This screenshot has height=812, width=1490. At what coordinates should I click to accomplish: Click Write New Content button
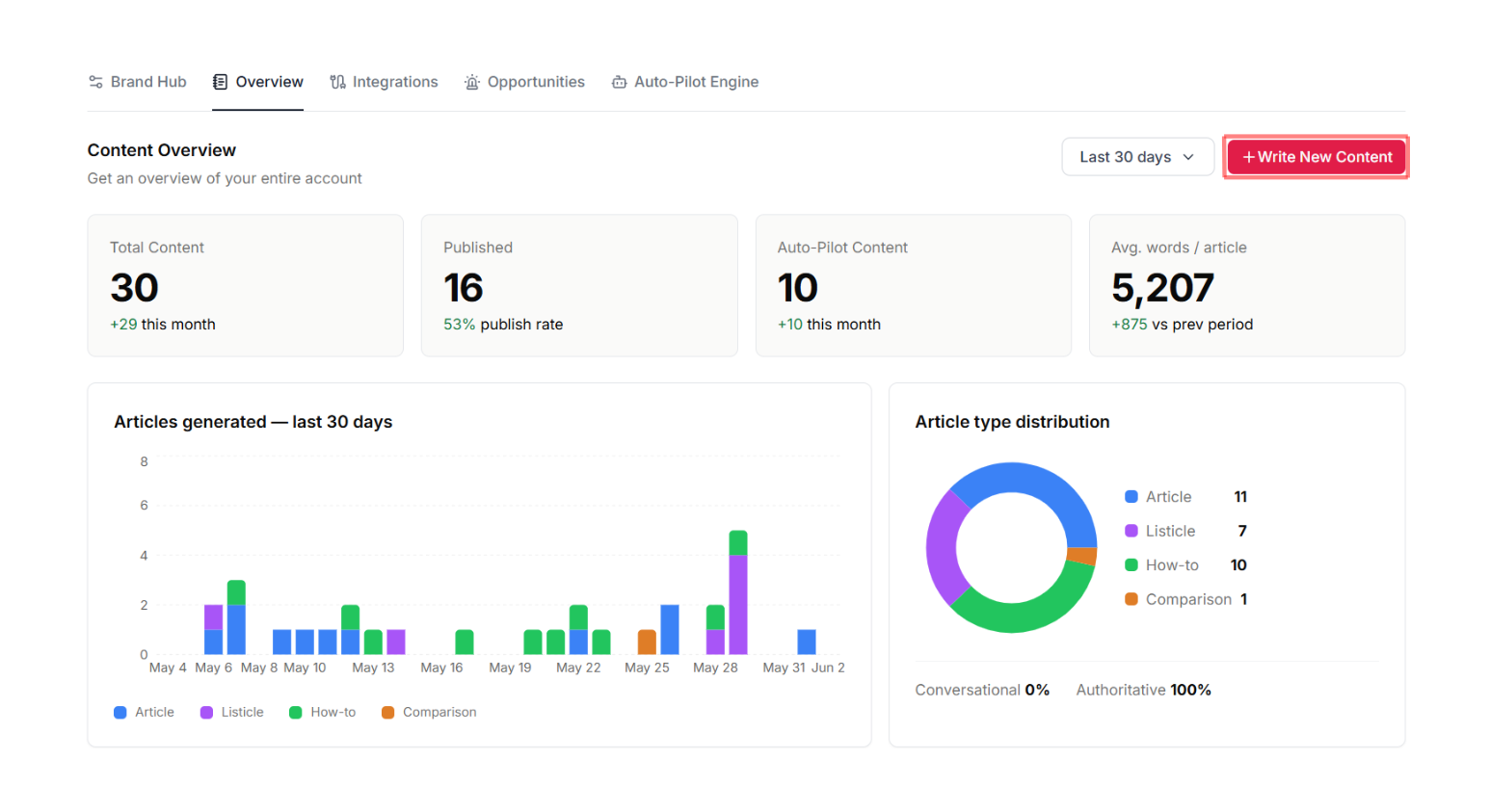(1317, 157)
